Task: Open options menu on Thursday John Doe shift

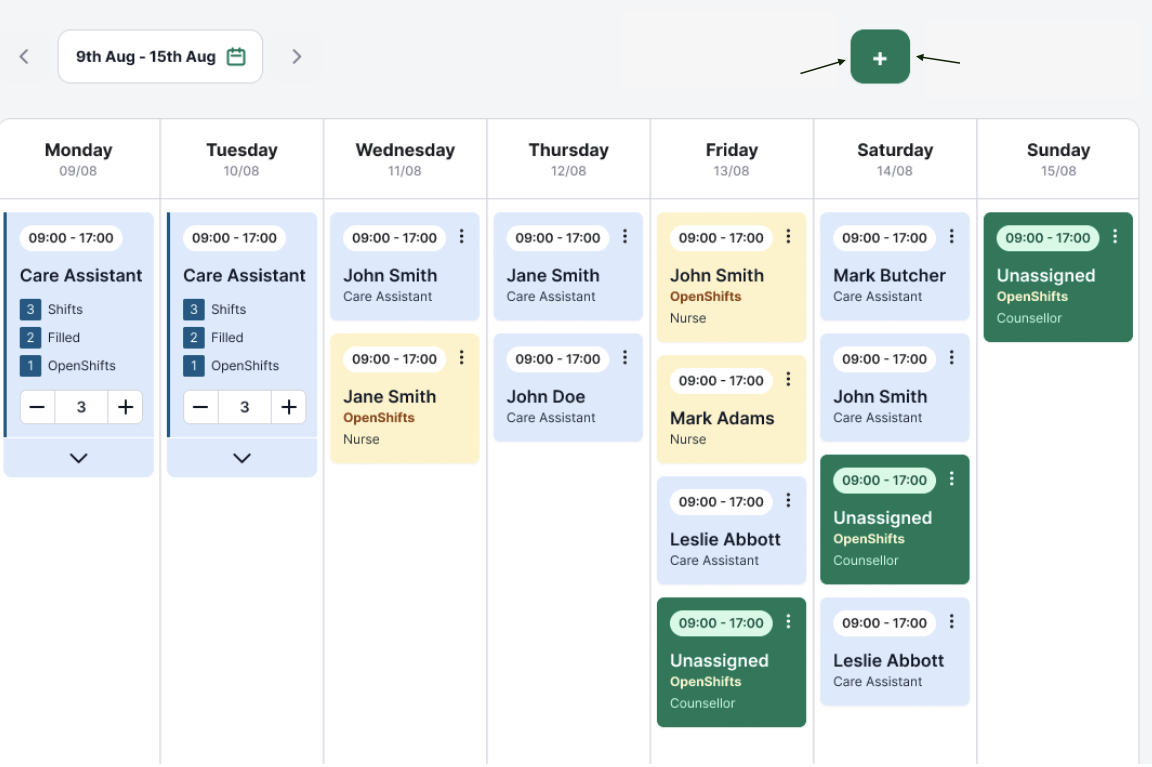Action: [625, 358]
